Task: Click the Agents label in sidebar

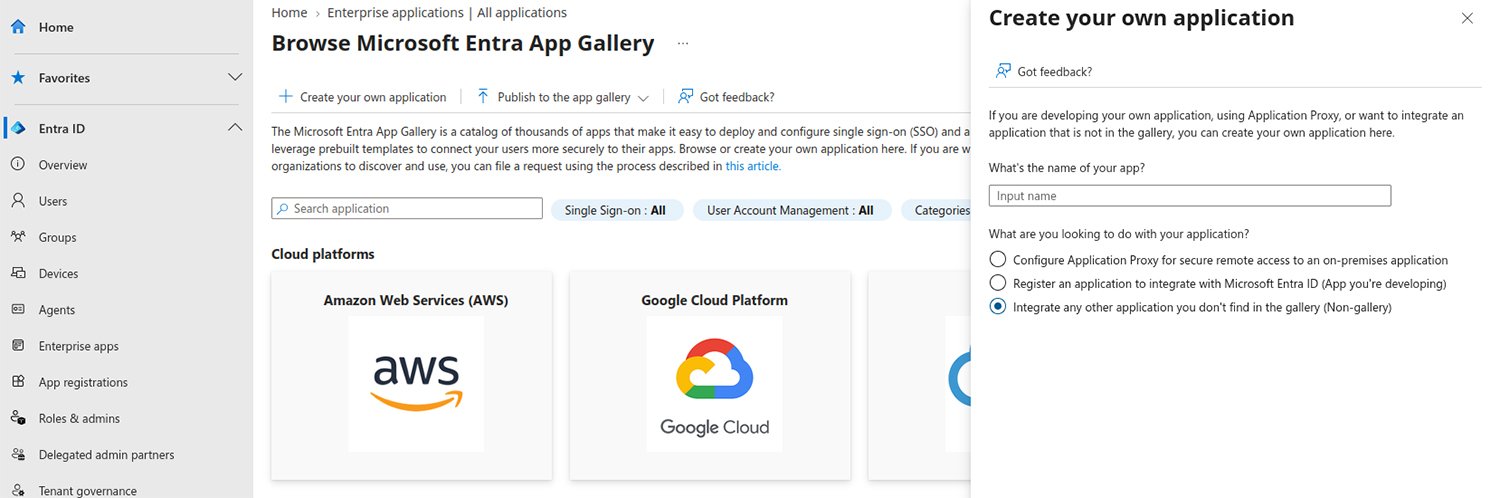Action: [x=57, y=310]
